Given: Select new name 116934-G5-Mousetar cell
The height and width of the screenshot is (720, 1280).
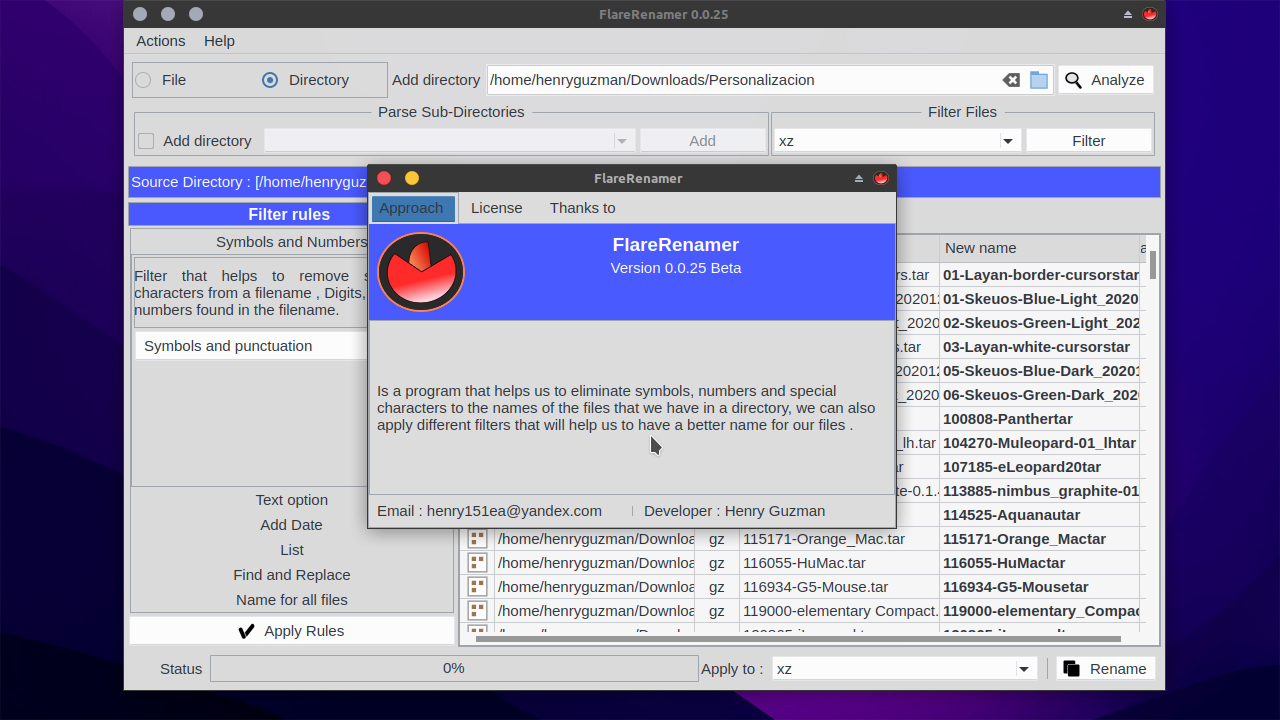Looking at the screenshot, I should pyautogui.click(x=1040, y=587).
